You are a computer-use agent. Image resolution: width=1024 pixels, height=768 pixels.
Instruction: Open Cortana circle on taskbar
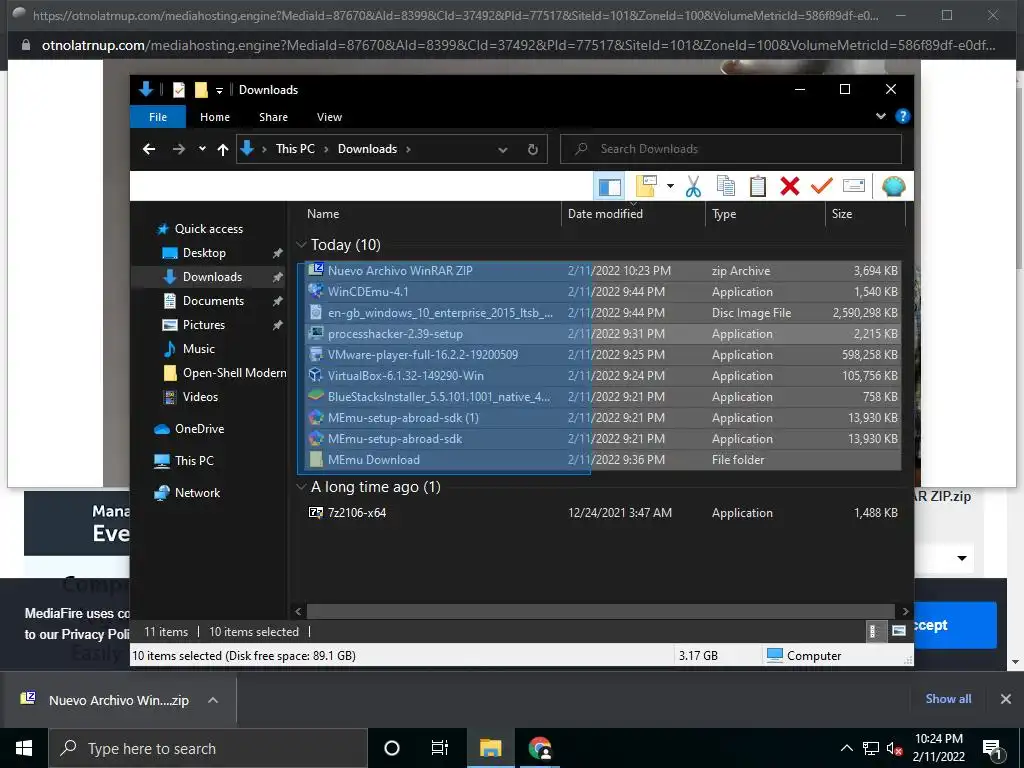pos(392,748)
